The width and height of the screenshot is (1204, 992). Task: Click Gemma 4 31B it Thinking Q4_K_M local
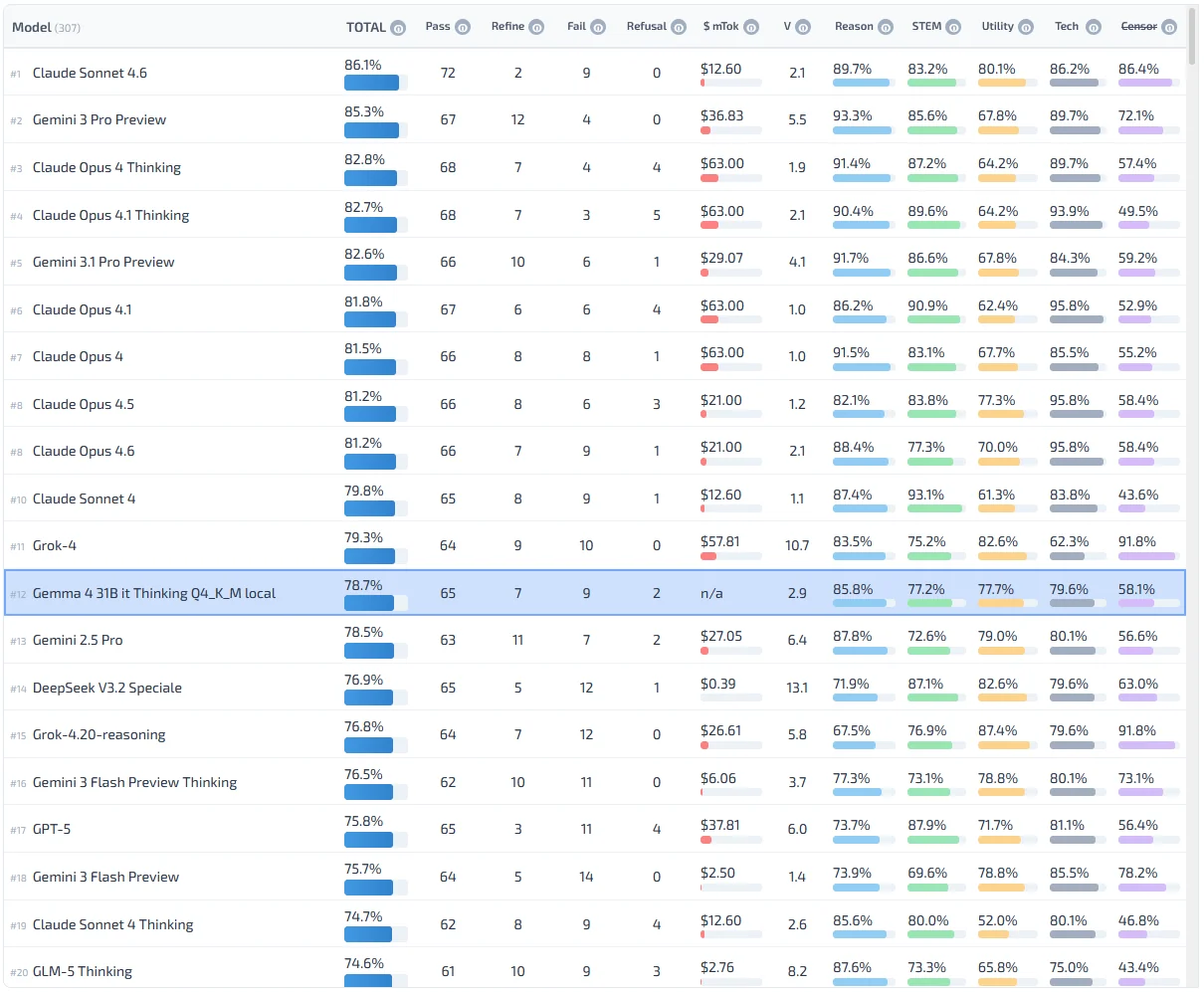click(x=154, y=593)
